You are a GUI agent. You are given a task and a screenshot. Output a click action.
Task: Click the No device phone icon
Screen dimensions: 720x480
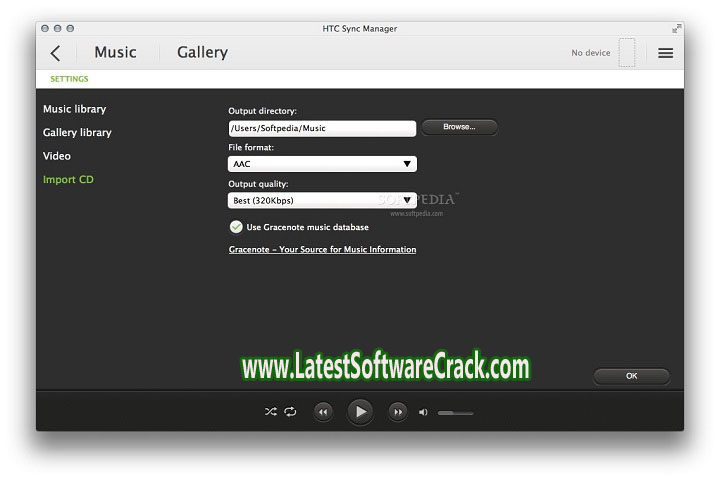point(626,53)
